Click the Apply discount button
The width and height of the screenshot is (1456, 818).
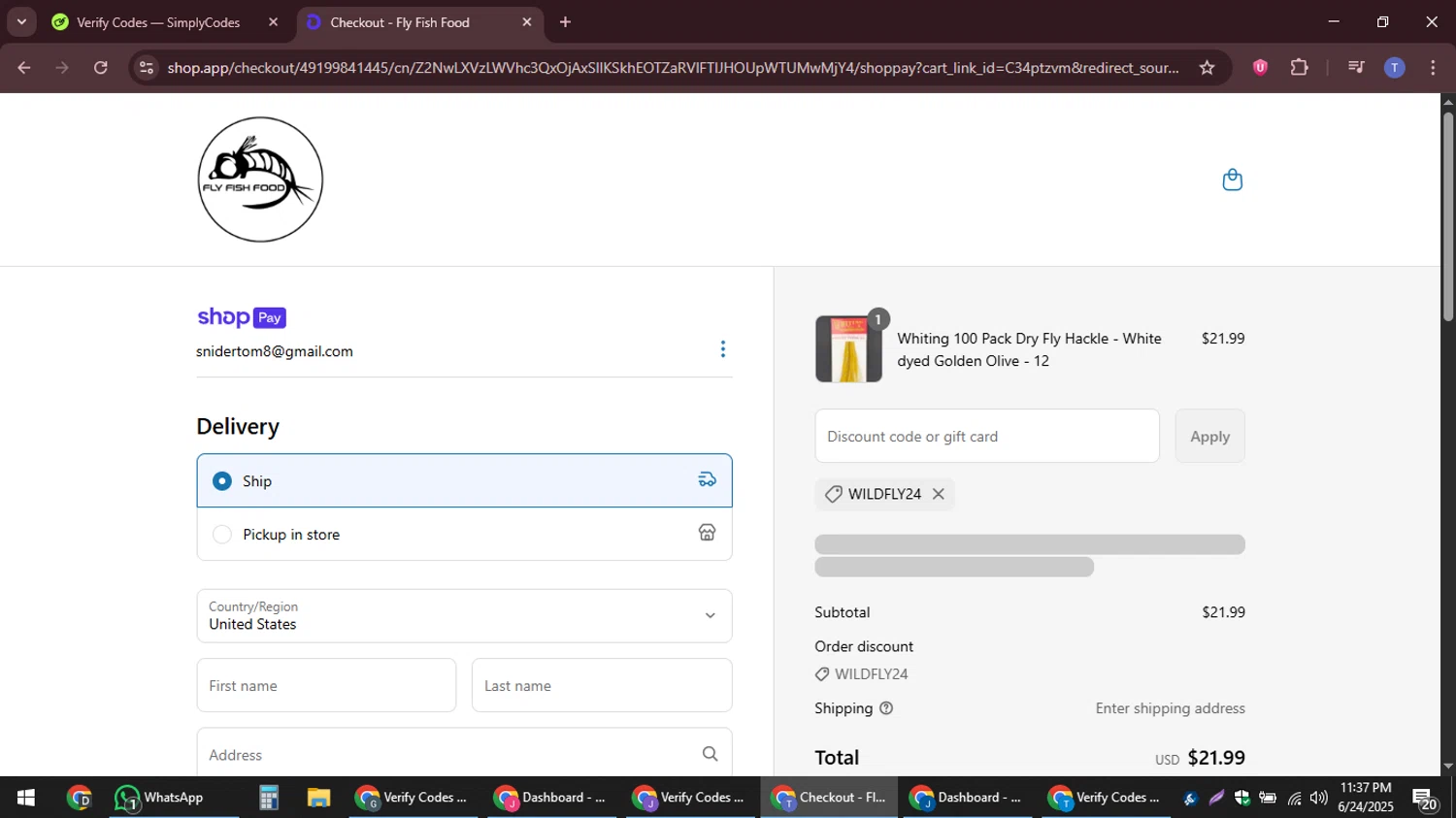point(1209,436)
